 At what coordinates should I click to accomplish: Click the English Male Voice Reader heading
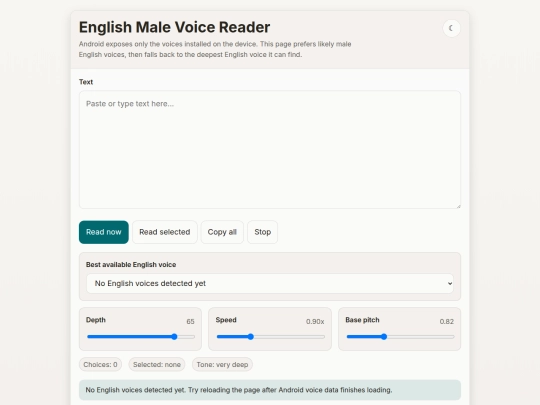(x=174, y=27)
